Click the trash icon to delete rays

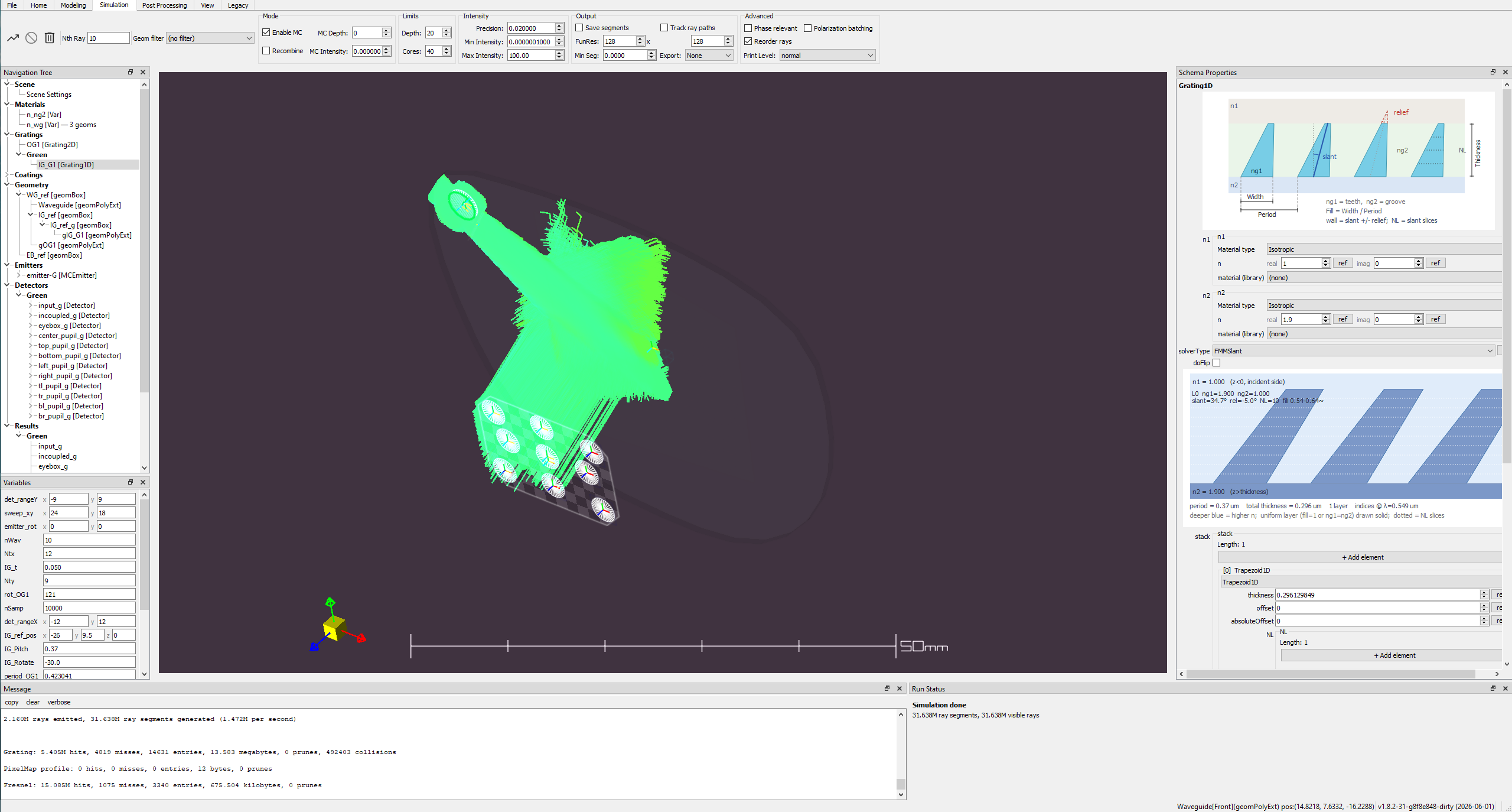tap(50, 38)
